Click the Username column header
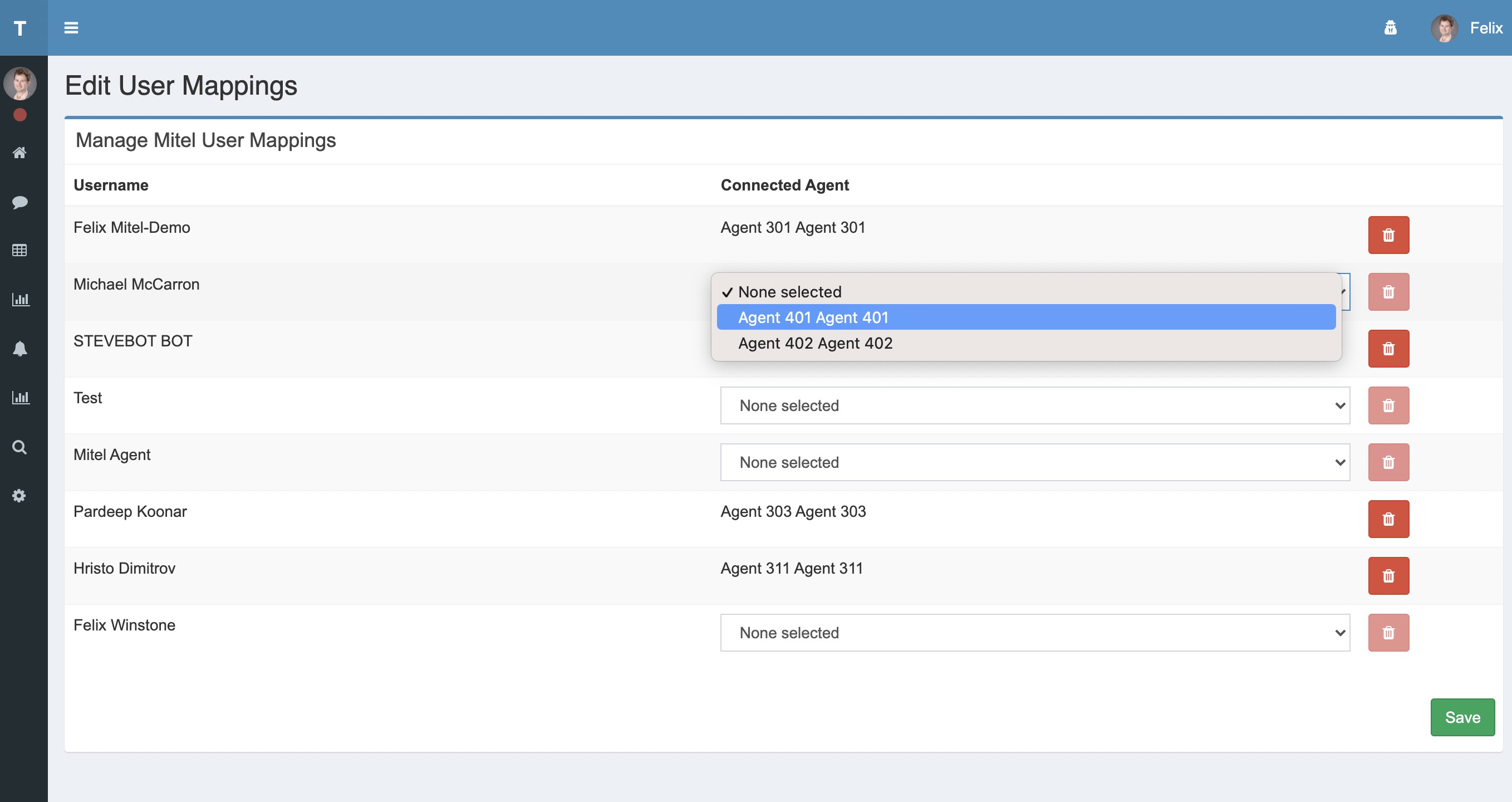This screenshot has height=802, width=1512. coord(111,185)
